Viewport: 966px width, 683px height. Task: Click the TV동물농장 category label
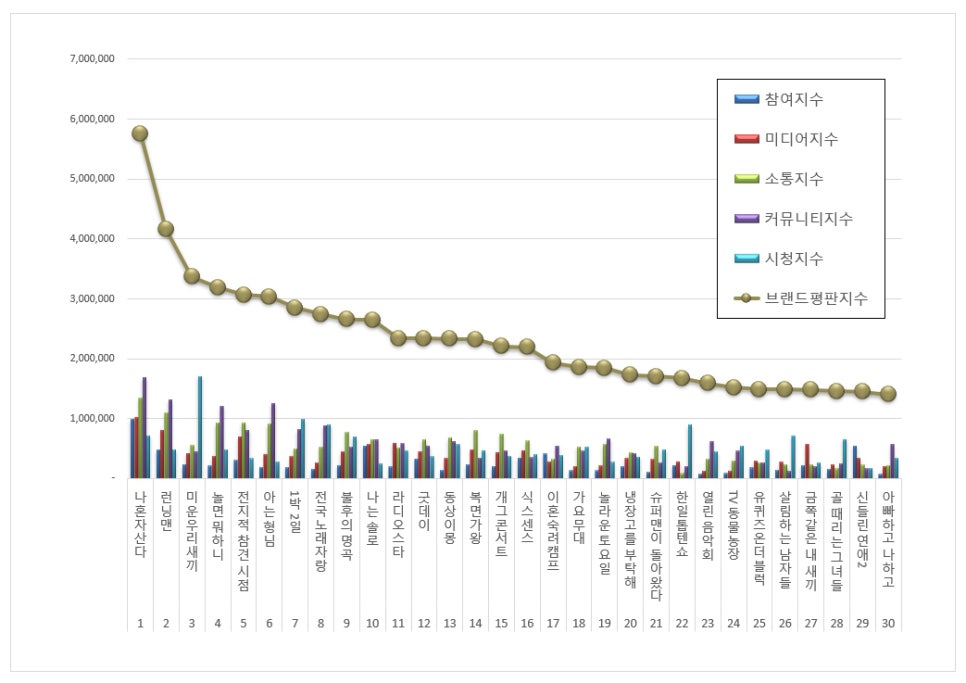point(733,525)
